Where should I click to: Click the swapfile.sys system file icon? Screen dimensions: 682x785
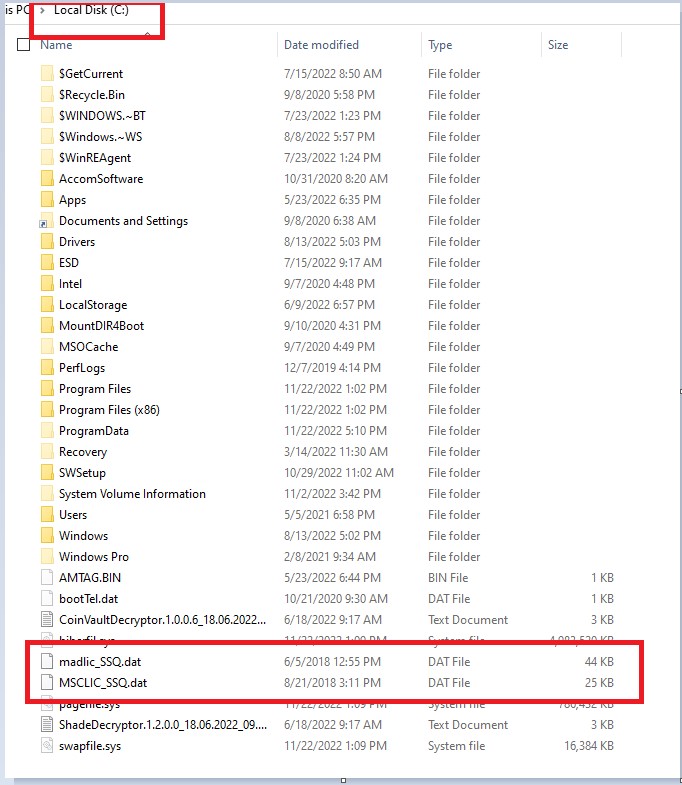click(46, 746)
